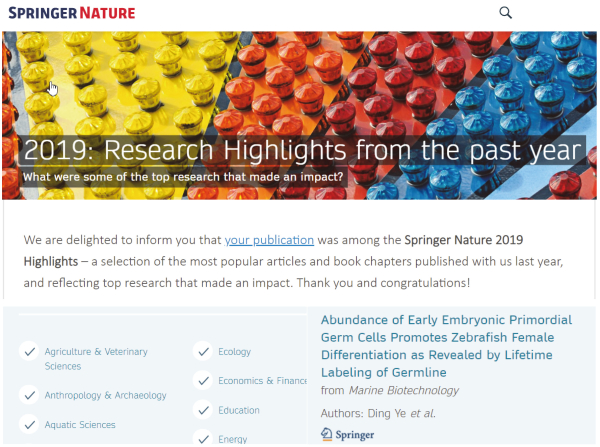Select the Aquatic Sciences text link

80,425
